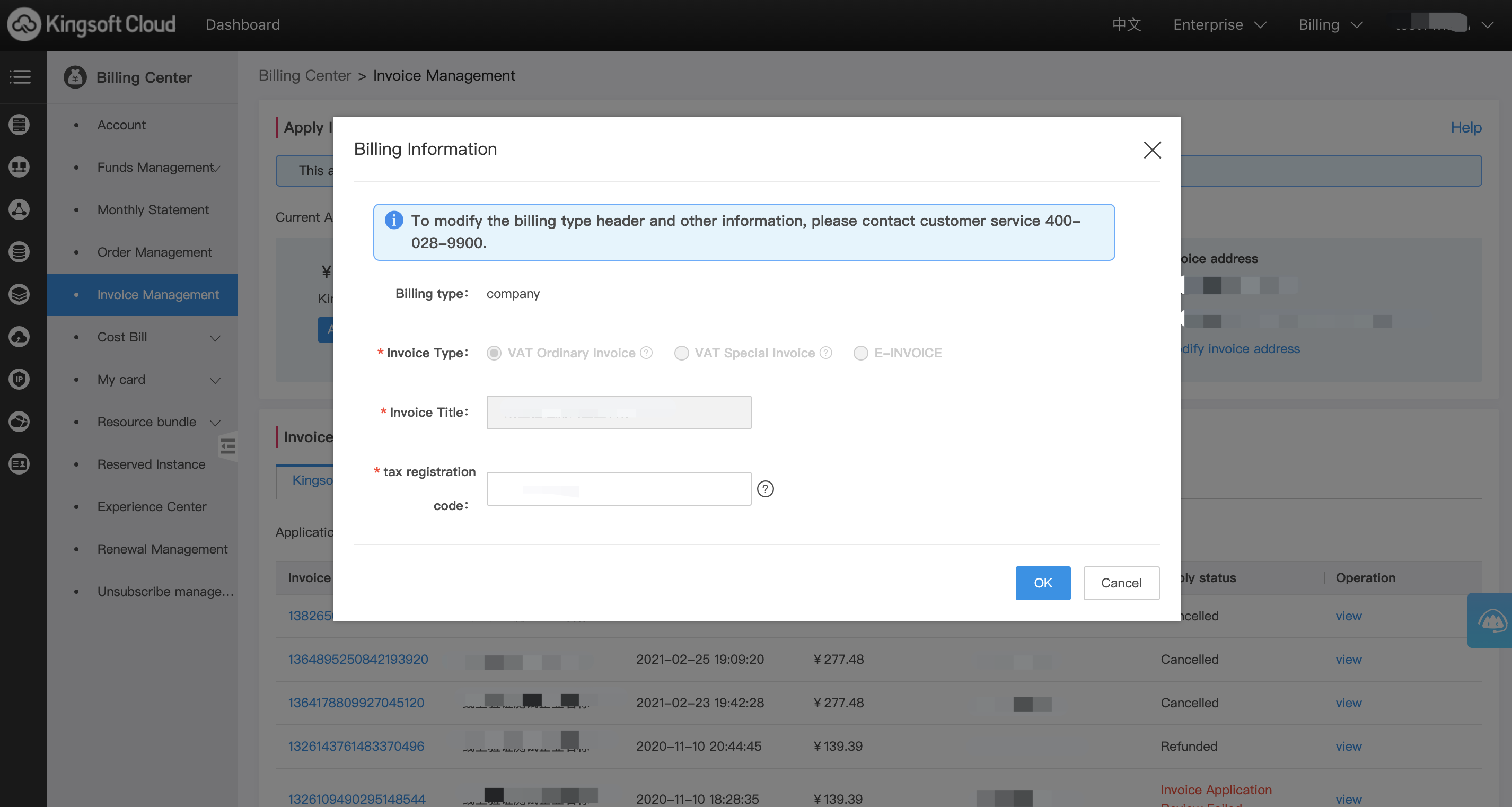The image size is (1512, 807).
Task: Open the cloud globe icon in left rail
Action: 20,422
